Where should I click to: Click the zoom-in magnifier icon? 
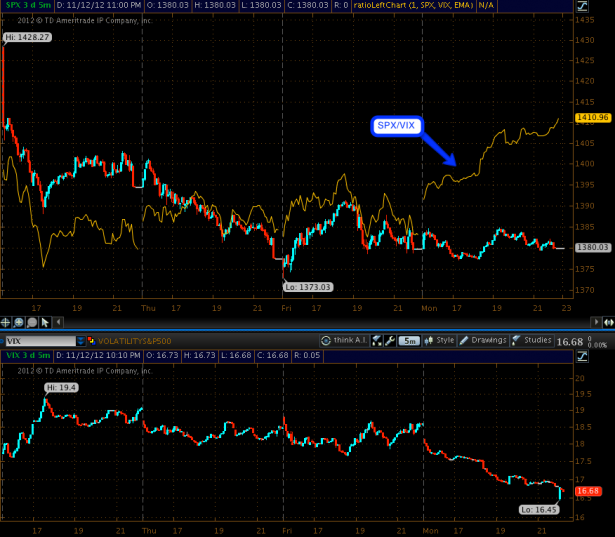pos(20,322)
